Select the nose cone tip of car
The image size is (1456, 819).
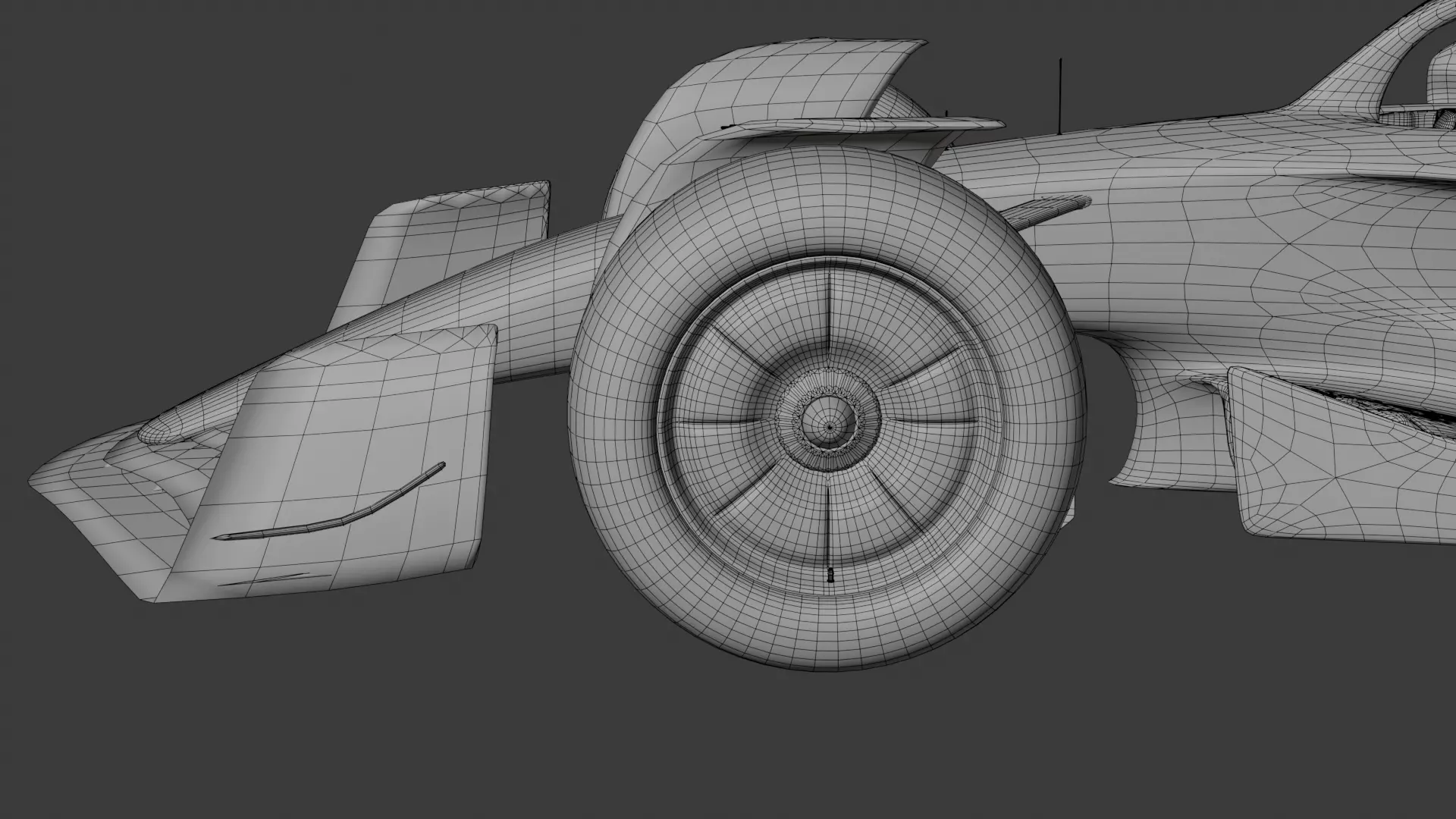[163, 429]
